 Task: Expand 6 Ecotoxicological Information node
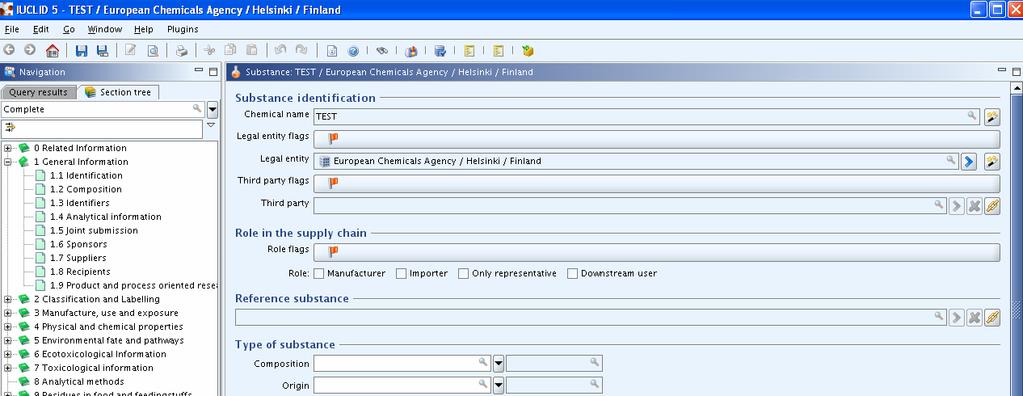(8, 354)
